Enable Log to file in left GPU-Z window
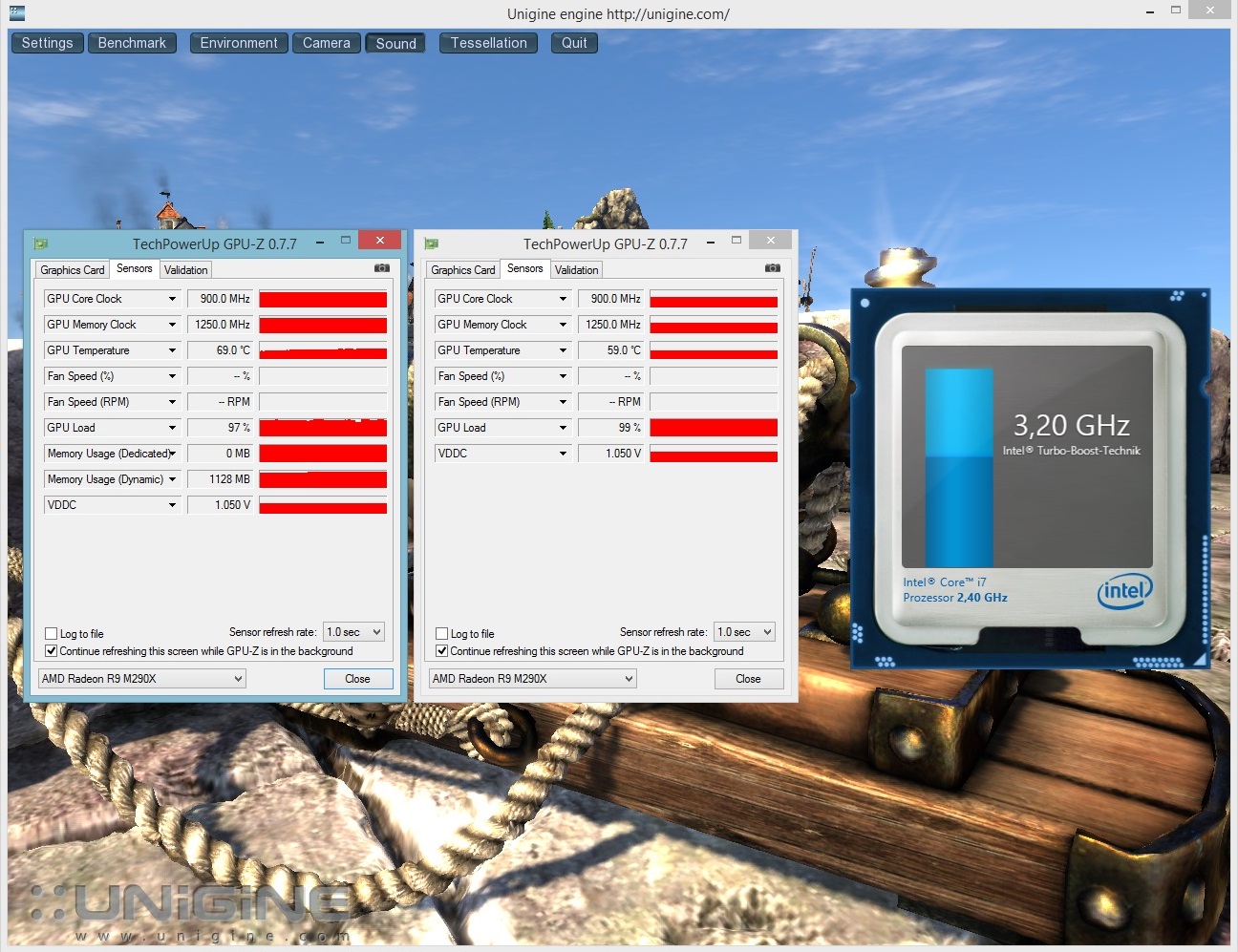The width and height of the screenshot is (1238, 952). pos(52,634)
